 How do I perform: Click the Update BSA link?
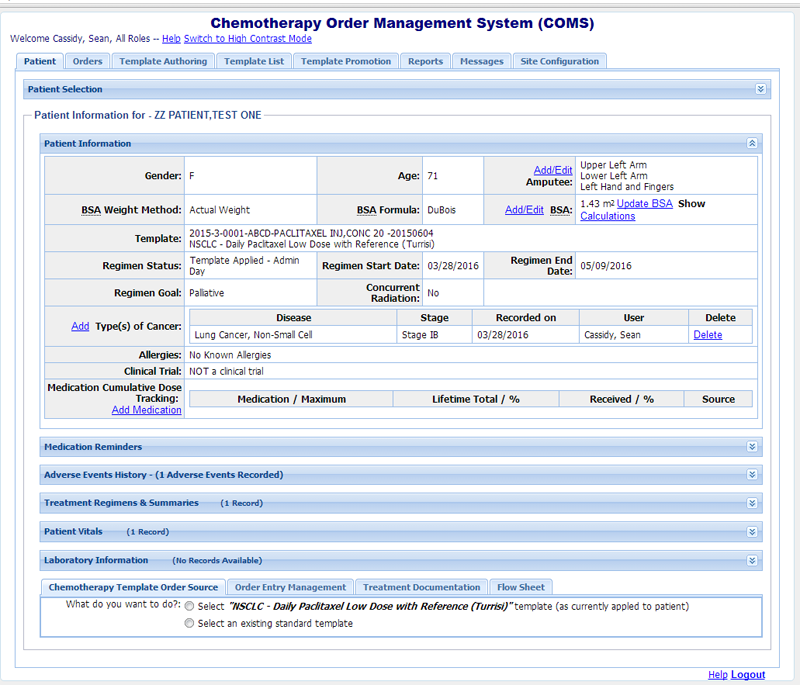644,204
